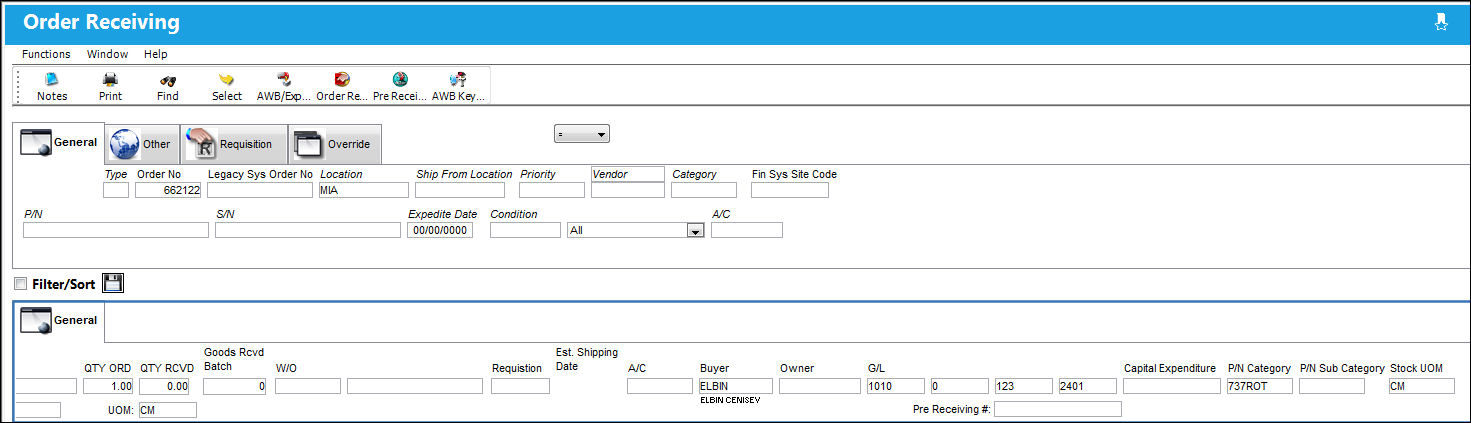
Task: Click the upper P/N input field
Action: [116, 230]
